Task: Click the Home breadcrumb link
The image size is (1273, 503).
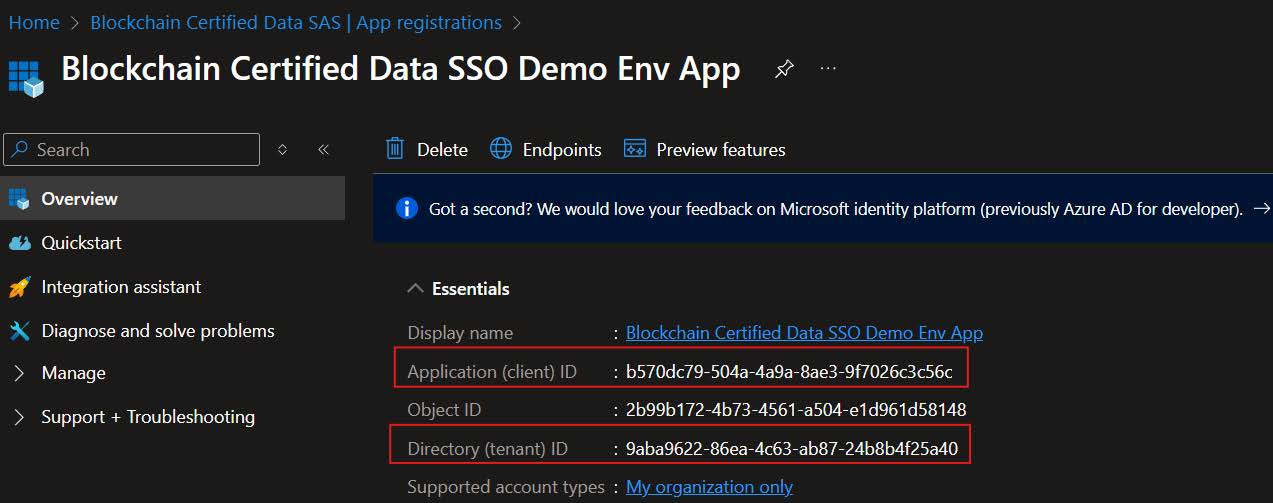Action: coord(34,22)
